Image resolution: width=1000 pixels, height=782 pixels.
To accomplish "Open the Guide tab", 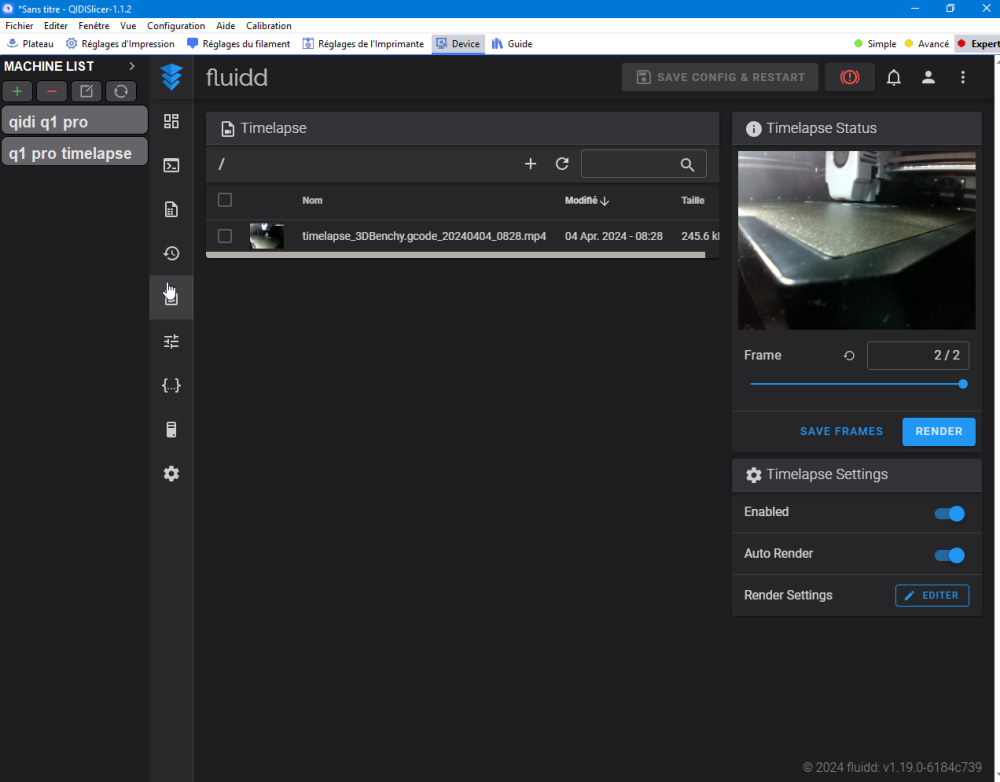I will tap(511, 43).
